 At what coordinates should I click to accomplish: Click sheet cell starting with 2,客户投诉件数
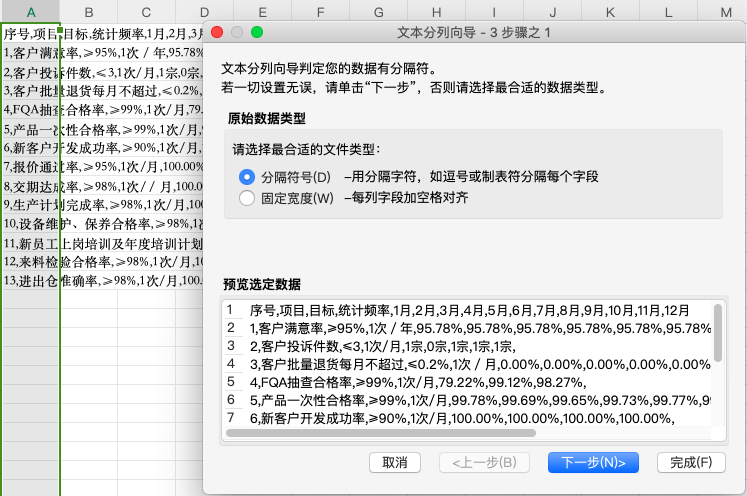coord(30,72)
